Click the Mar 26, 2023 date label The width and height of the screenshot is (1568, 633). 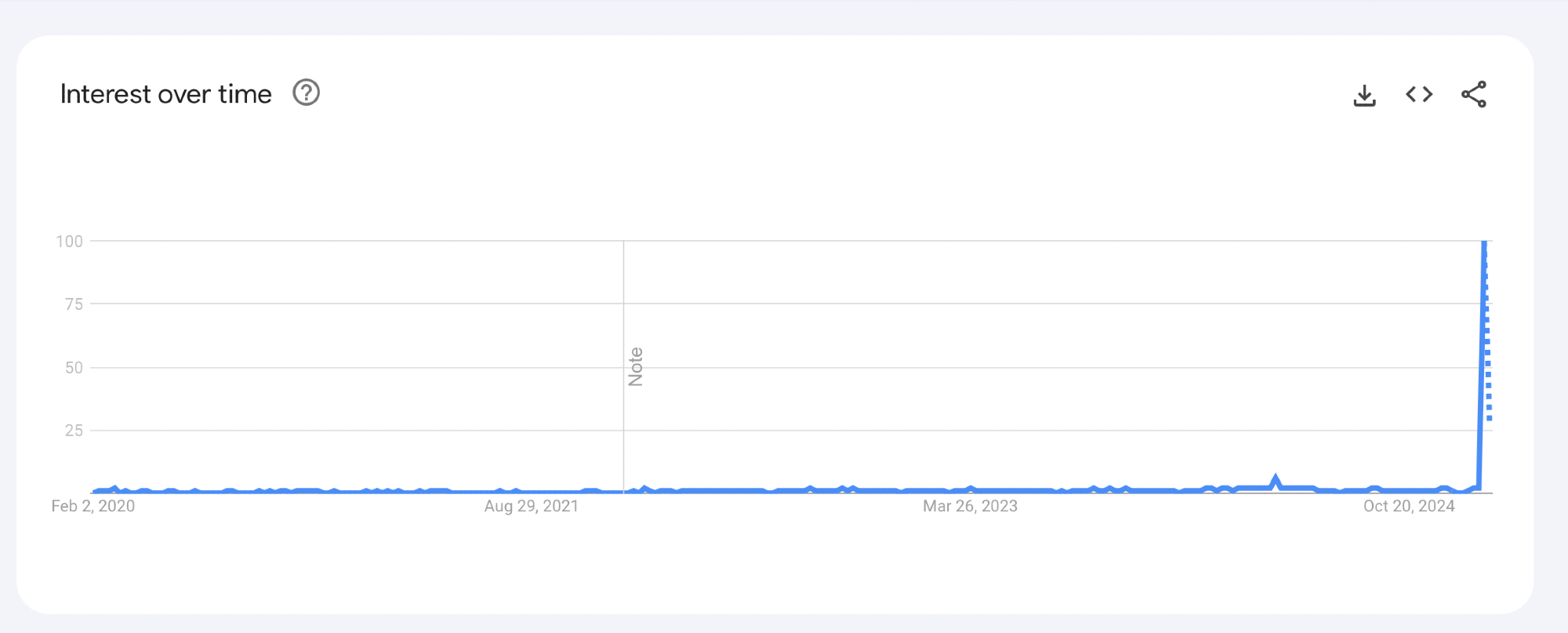point(970,506)
